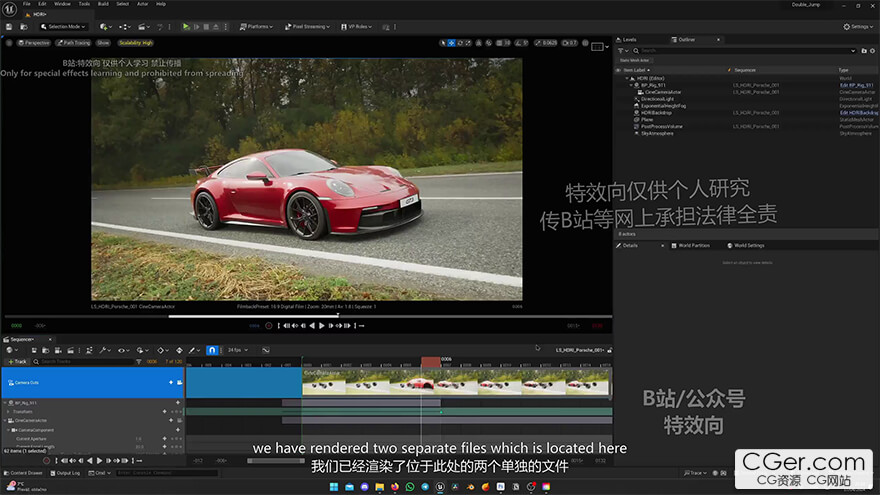This screenshot has height=495, width=880.
Task: Click the Sequencer render movie clapperboard icon
Action: pos(70,350)
